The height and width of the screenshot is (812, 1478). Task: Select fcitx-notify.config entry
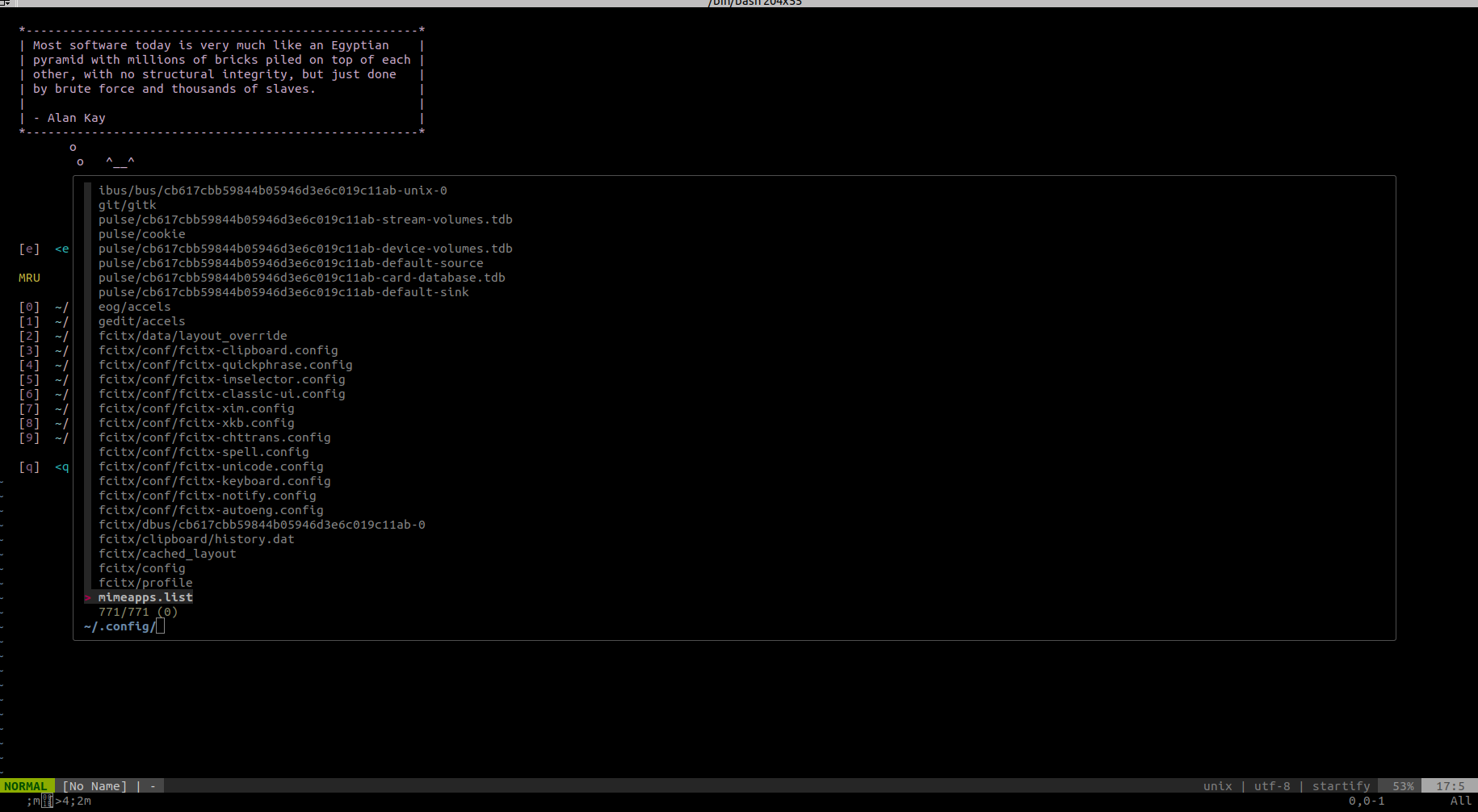(x=207, y=496)
